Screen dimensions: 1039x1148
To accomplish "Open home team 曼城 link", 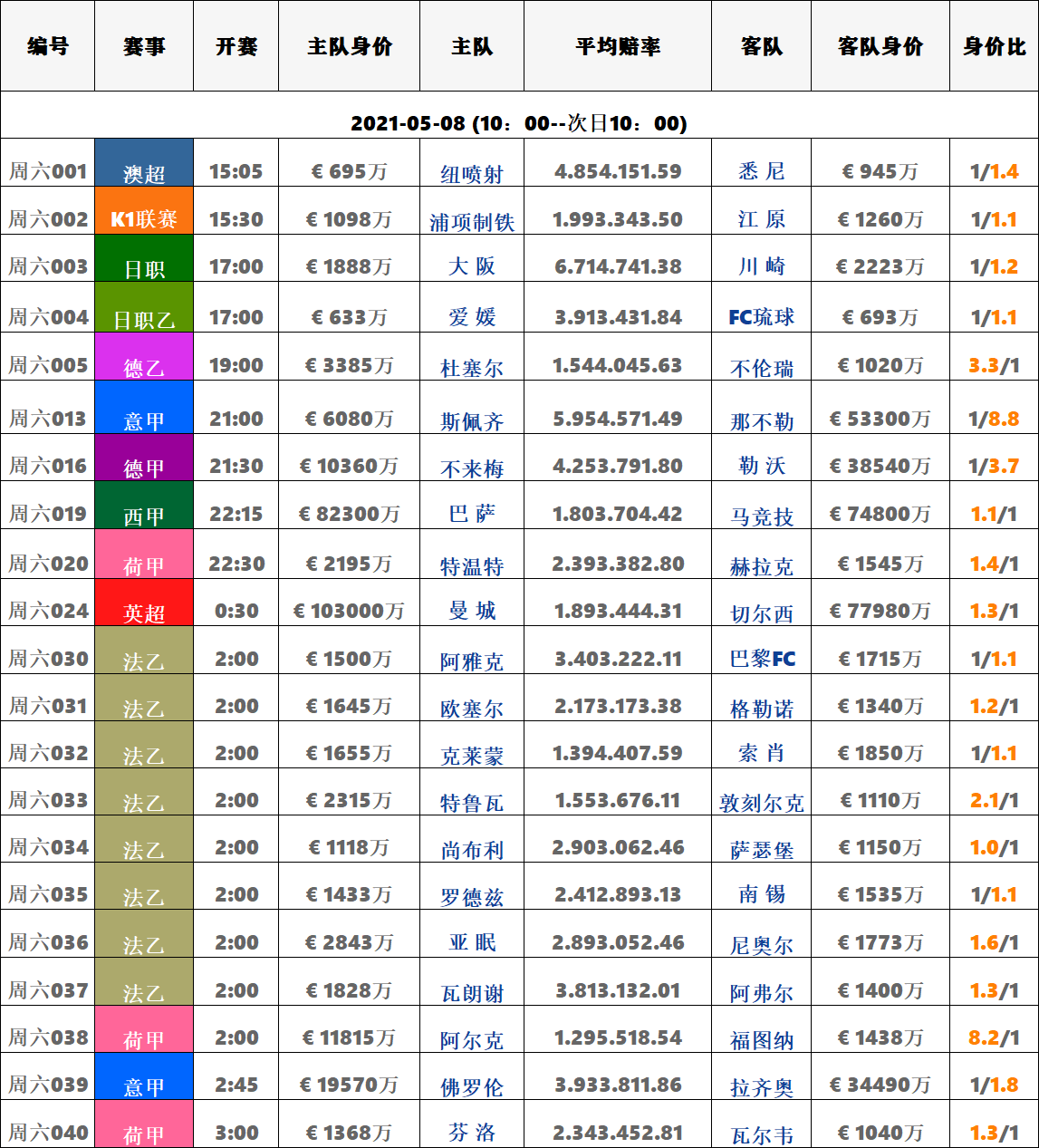I will 472,612.
